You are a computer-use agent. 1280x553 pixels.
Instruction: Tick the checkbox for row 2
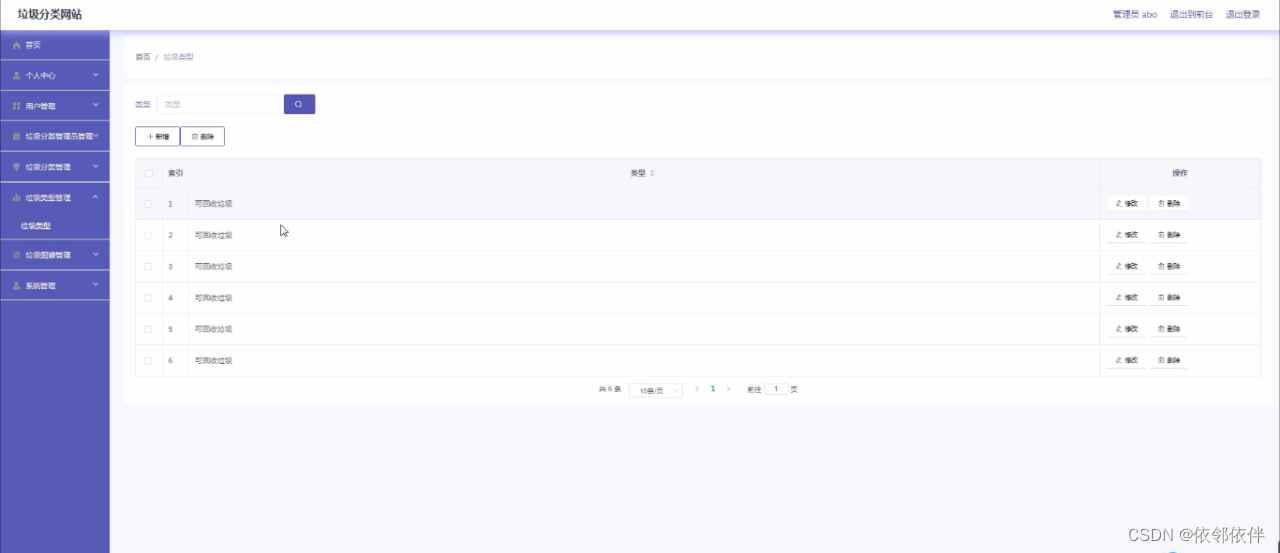click(149, 235)
